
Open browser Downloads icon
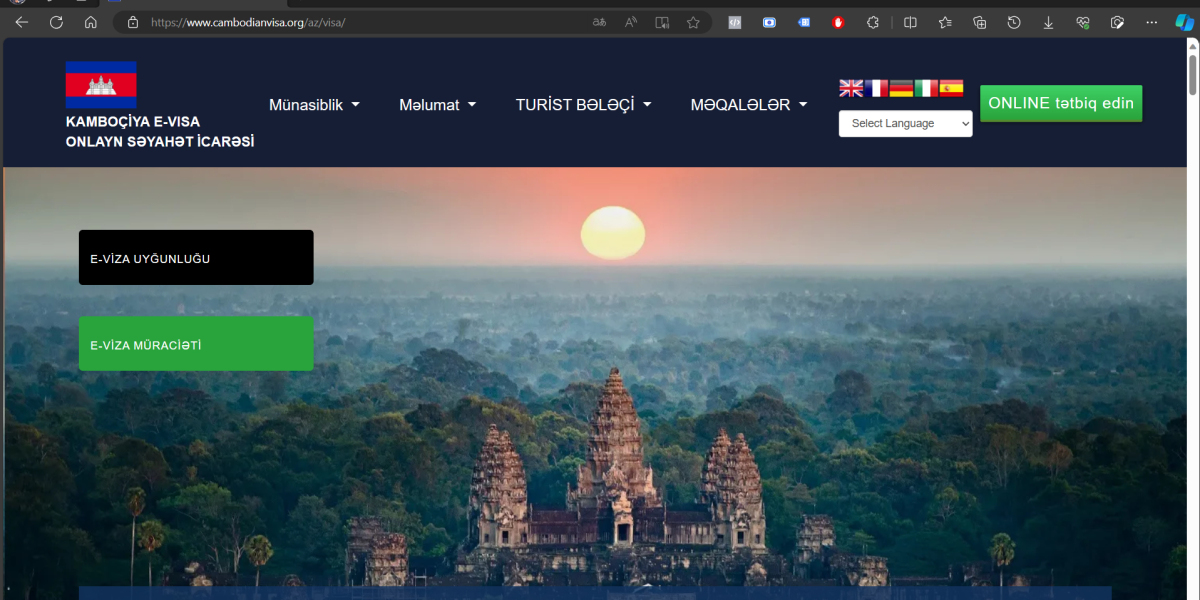[1048, 22]
